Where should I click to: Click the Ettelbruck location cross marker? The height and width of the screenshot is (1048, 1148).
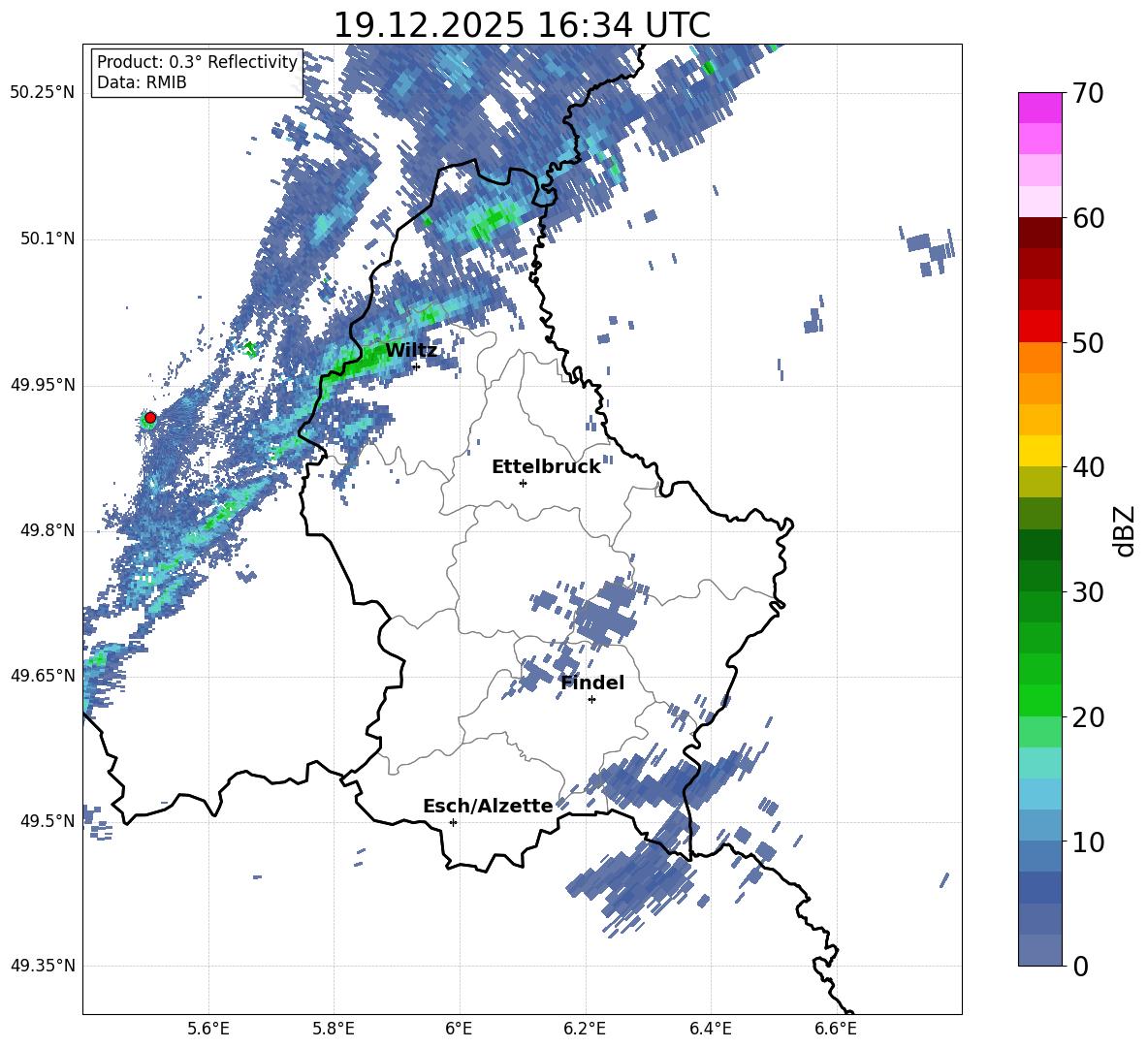pos(523,483)
